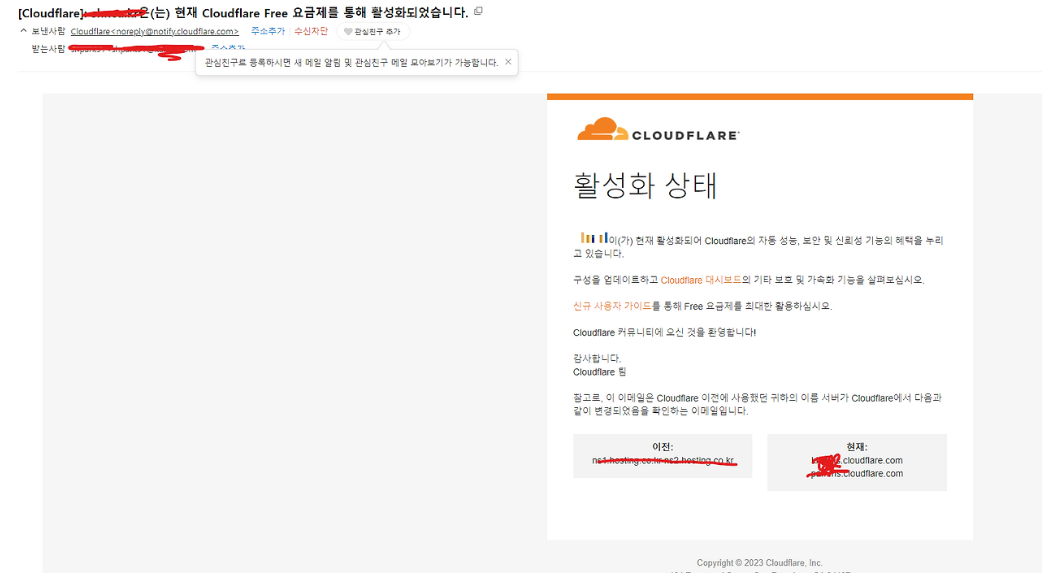Click the Cloudflare logo in the email
This screenshot has height=577, width=1059.
(x=658, y=129)
